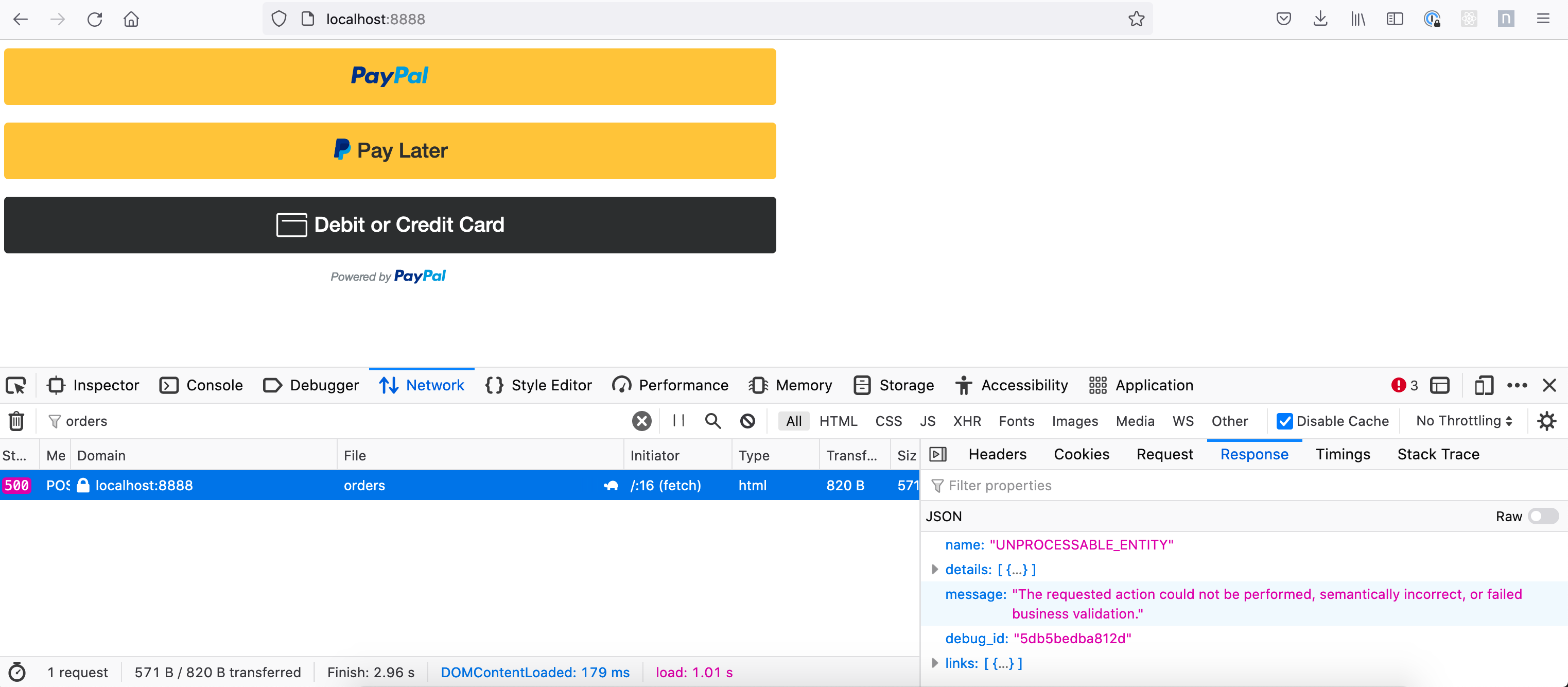Click the tracking protection shield icon
Screen dimensions: 1568x687
pos(279,20)
